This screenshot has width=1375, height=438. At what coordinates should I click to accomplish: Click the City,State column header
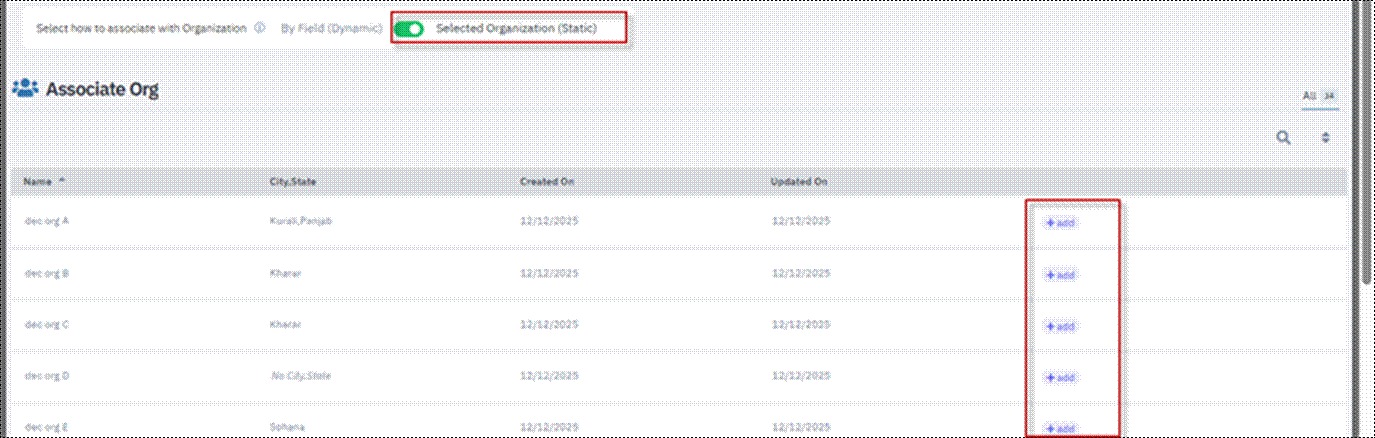294,182
